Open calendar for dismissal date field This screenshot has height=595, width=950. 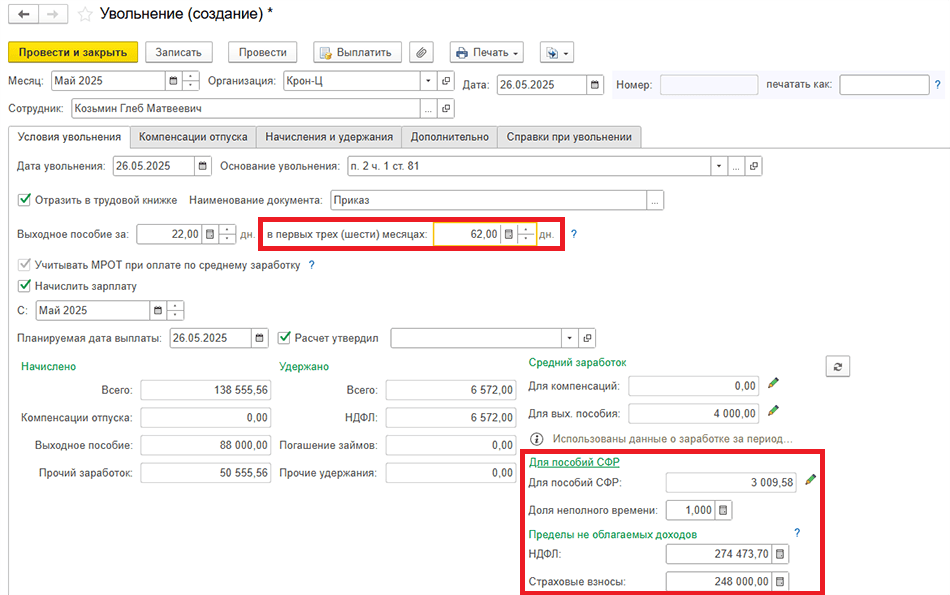pyautogui.click(x=203, y=166)
